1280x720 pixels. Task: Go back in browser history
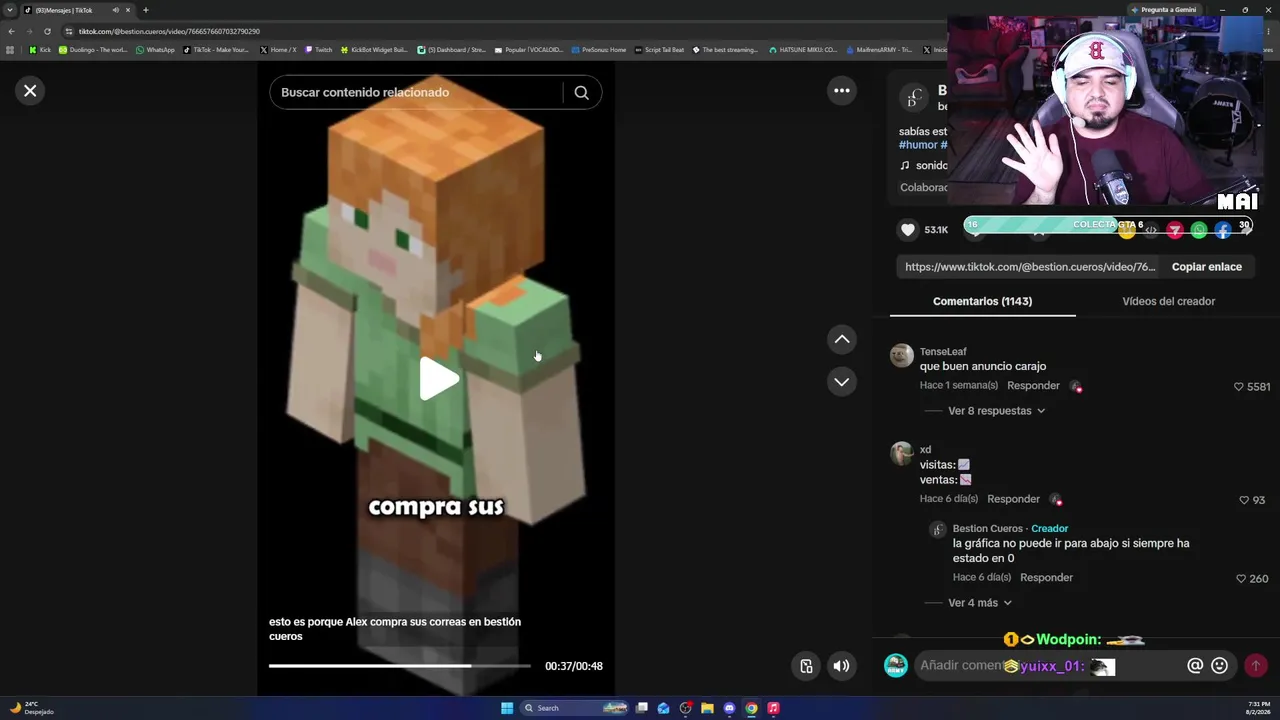[x=11, y=31]
